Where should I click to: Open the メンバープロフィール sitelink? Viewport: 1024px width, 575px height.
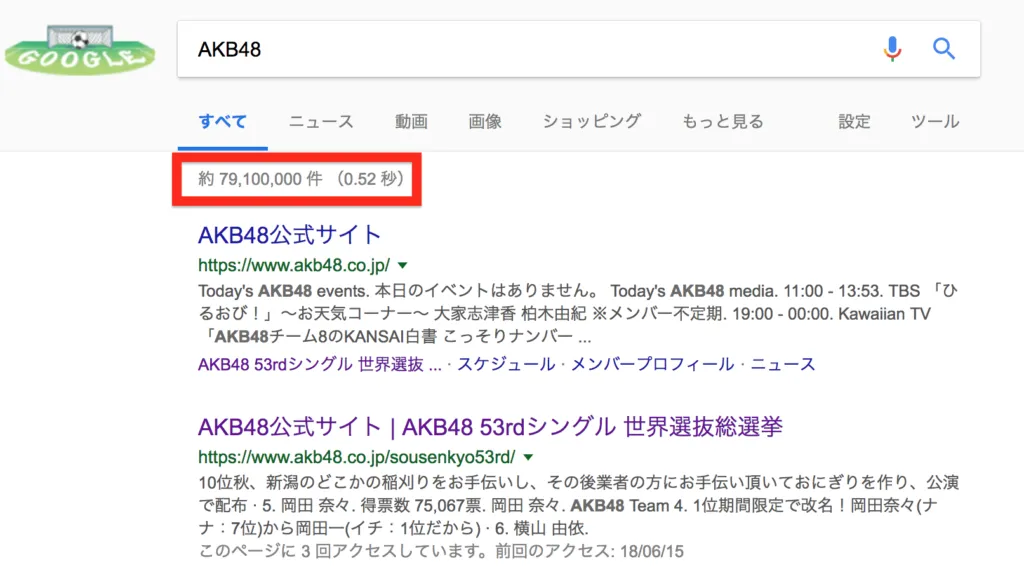click(652, 364)
